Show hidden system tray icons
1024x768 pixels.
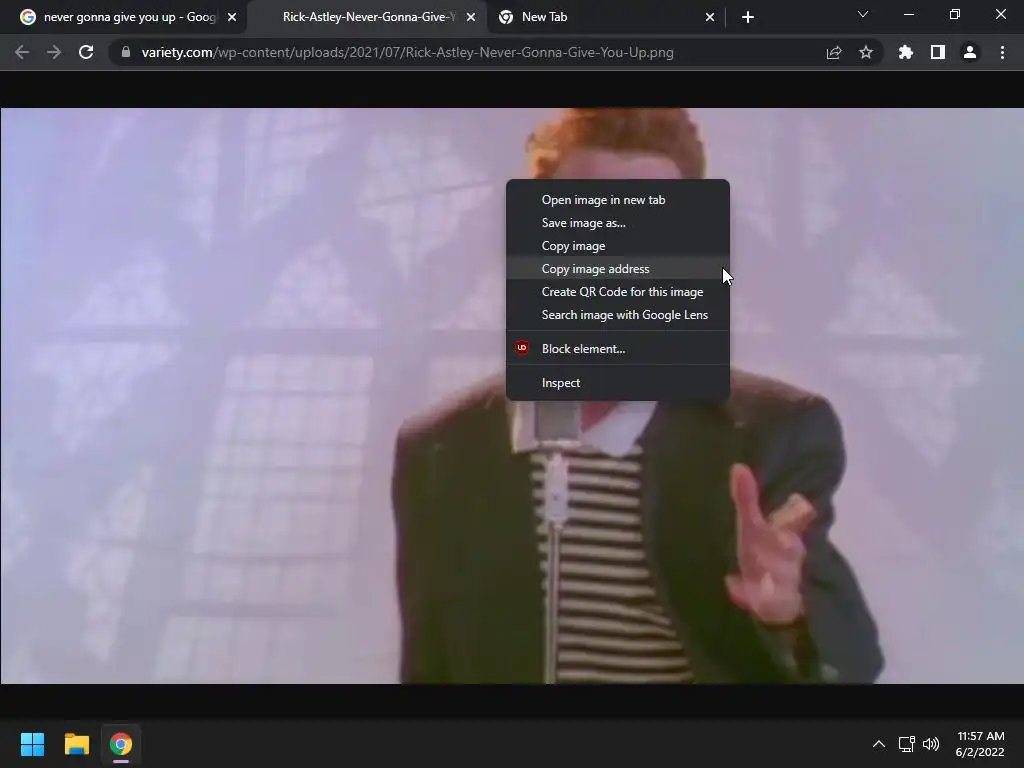(879, 744)
